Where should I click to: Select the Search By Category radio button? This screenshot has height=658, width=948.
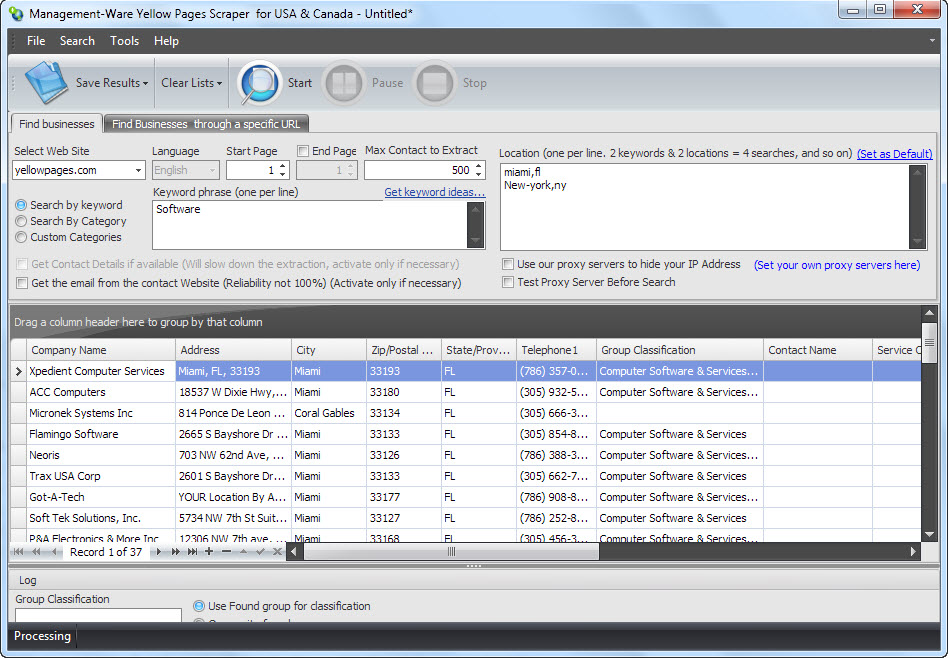[21, 221]
